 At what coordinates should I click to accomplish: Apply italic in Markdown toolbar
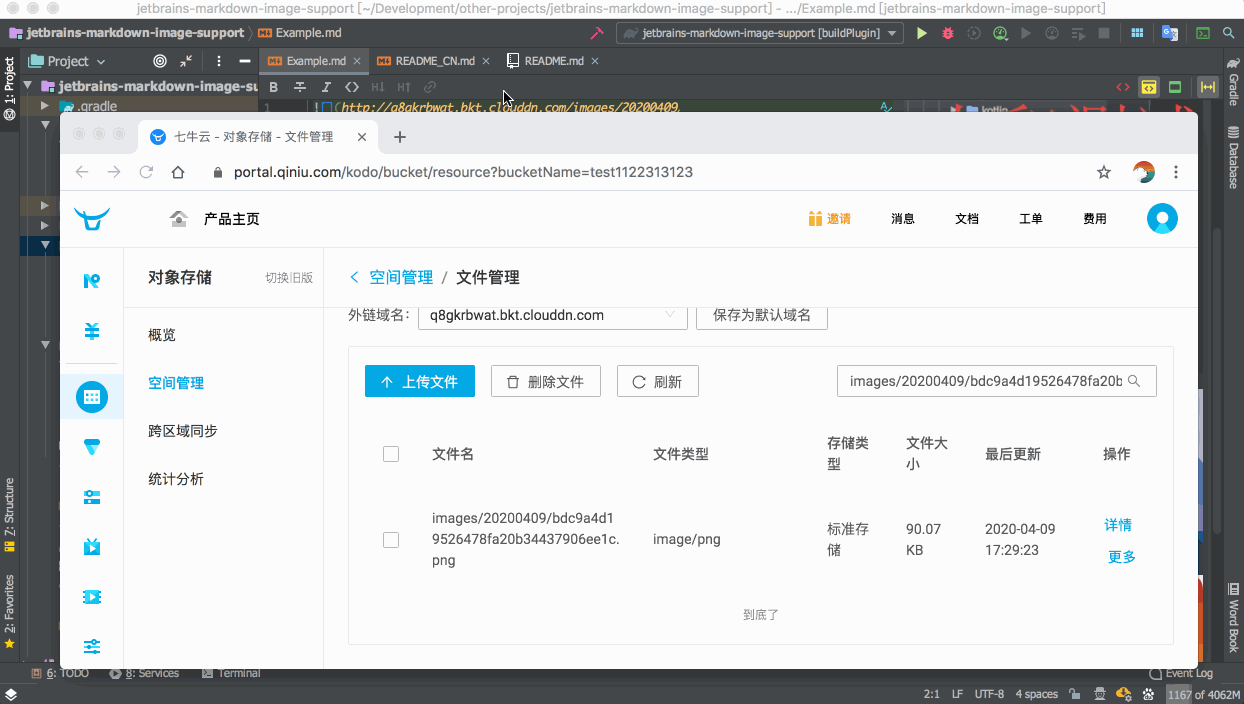(x=326, y=87)
